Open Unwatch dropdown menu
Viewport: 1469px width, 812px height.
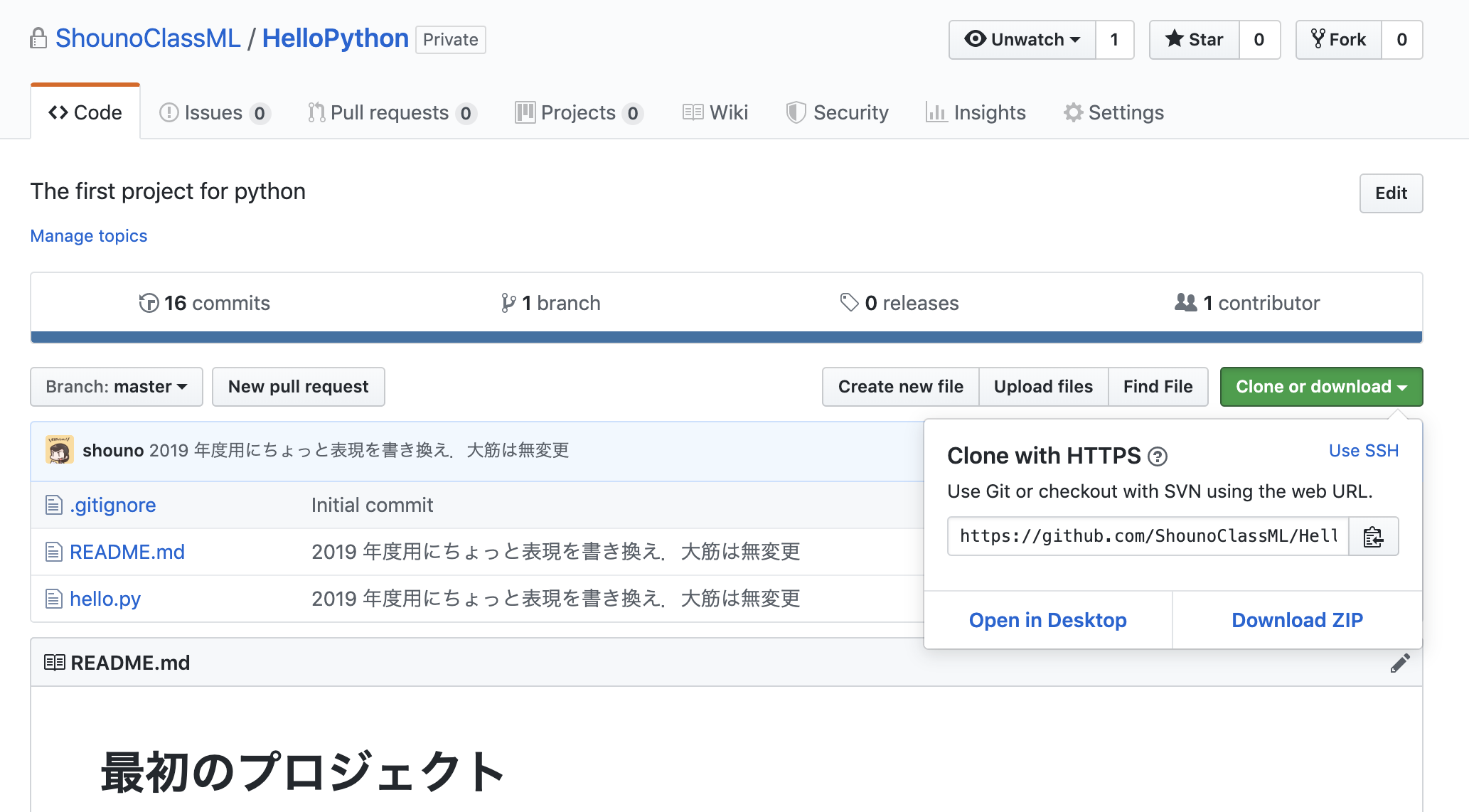[1022, 39]
